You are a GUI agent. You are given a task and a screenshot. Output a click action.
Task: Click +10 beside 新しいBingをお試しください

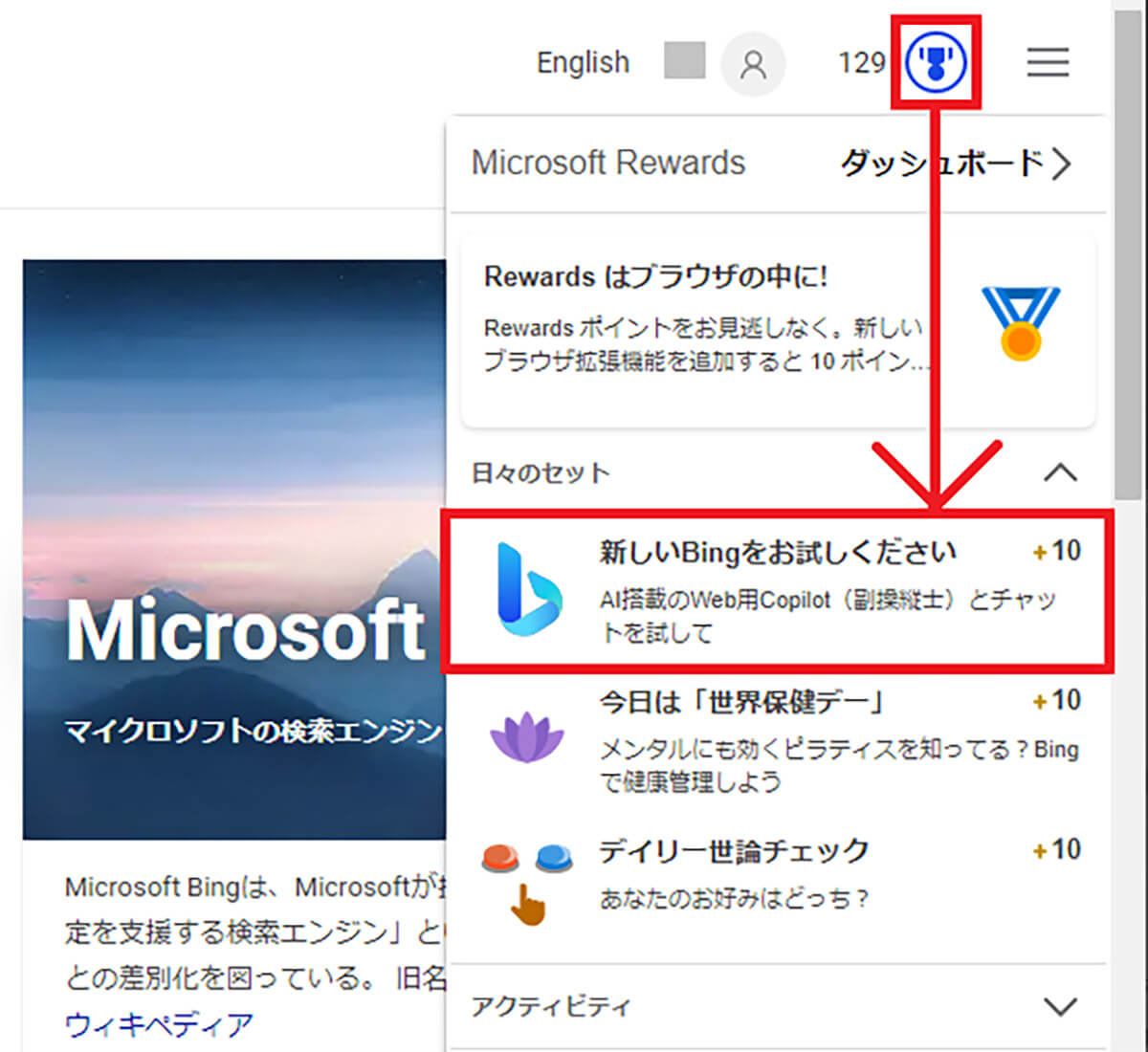(1056, 551)
